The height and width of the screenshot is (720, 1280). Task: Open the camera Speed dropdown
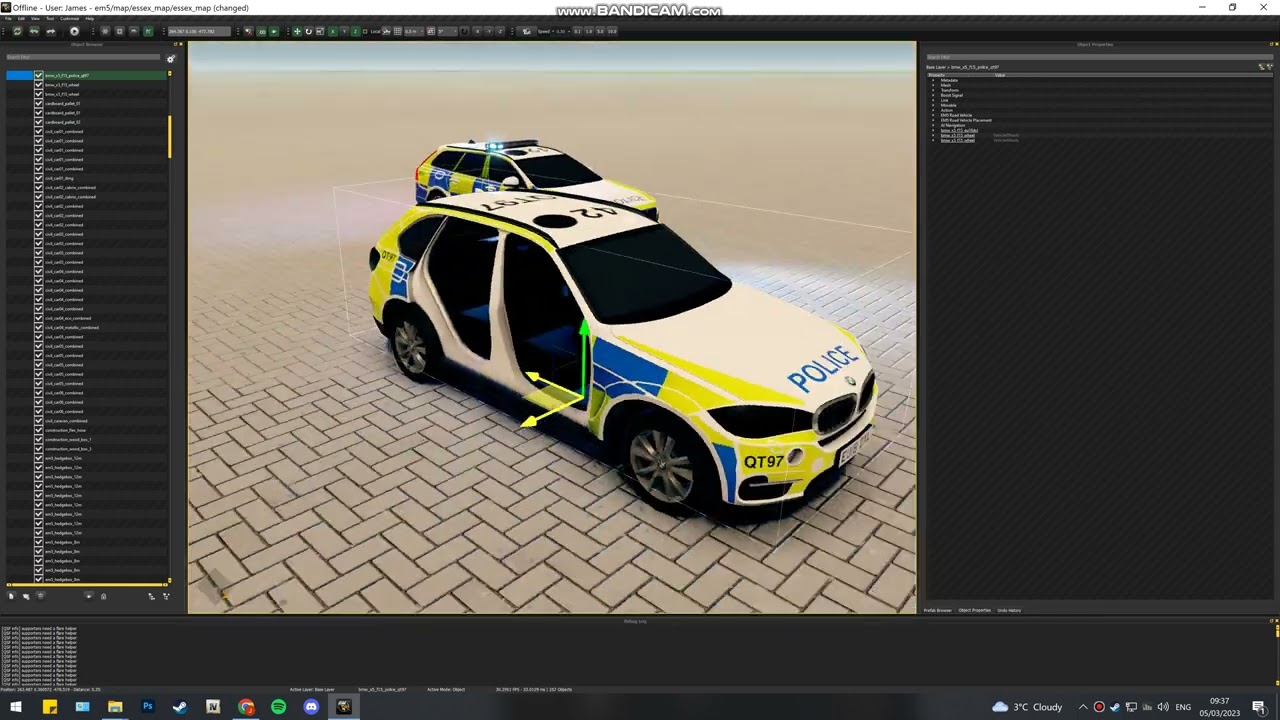click(x=561, y=32)
